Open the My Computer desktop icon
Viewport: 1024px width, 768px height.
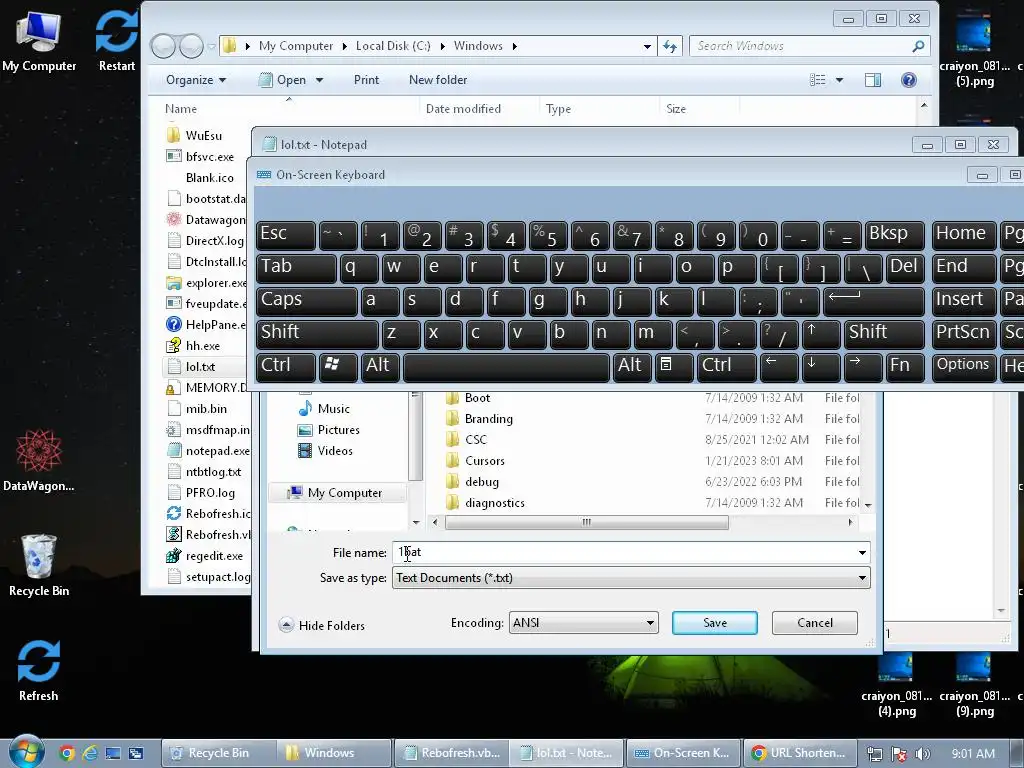click(39, 41)
